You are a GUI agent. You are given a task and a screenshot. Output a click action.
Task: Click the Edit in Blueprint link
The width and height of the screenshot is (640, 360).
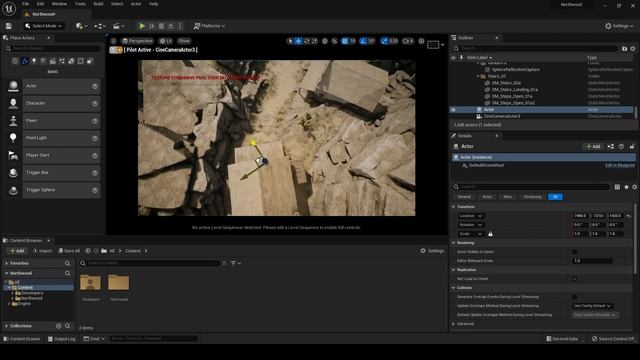tap(620, 165)
